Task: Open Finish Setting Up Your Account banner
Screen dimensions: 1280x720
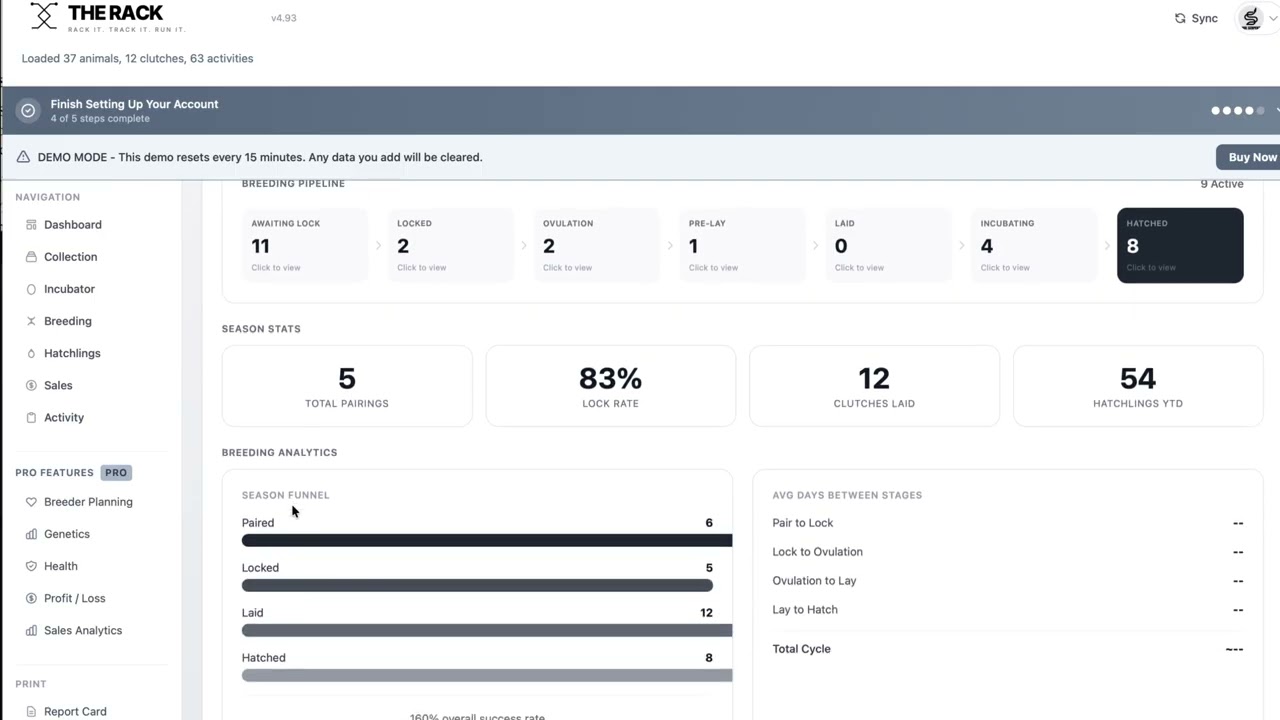Action: coord(640,110)
